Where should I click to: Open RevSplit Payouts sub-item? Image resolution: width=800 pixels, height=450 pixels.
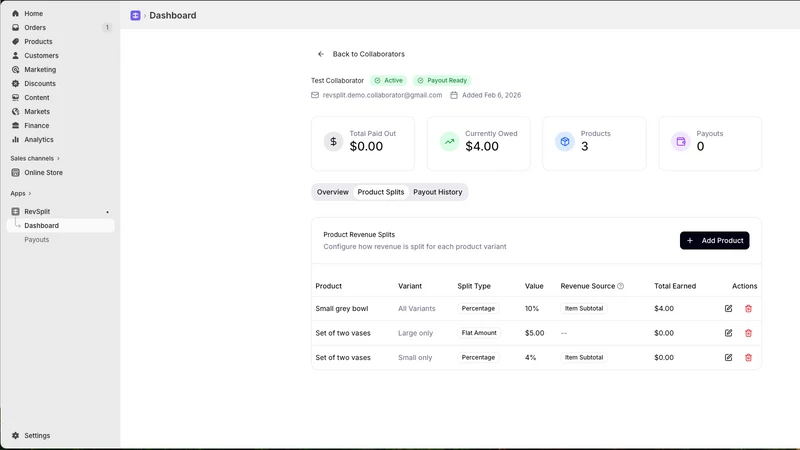click(37, 240)
